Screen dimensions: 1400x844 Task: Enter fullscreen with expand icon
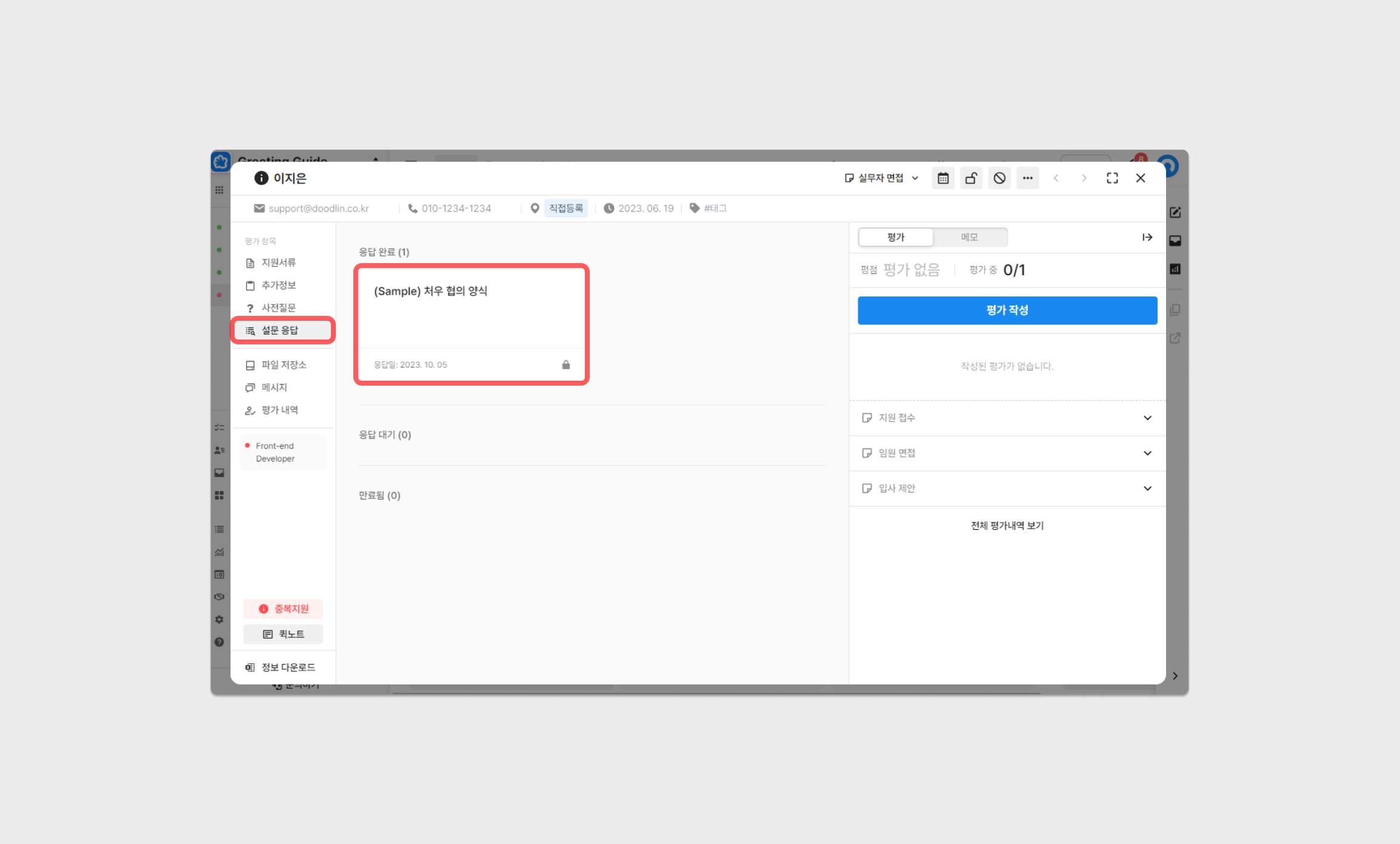click(x=1112, y=178)
